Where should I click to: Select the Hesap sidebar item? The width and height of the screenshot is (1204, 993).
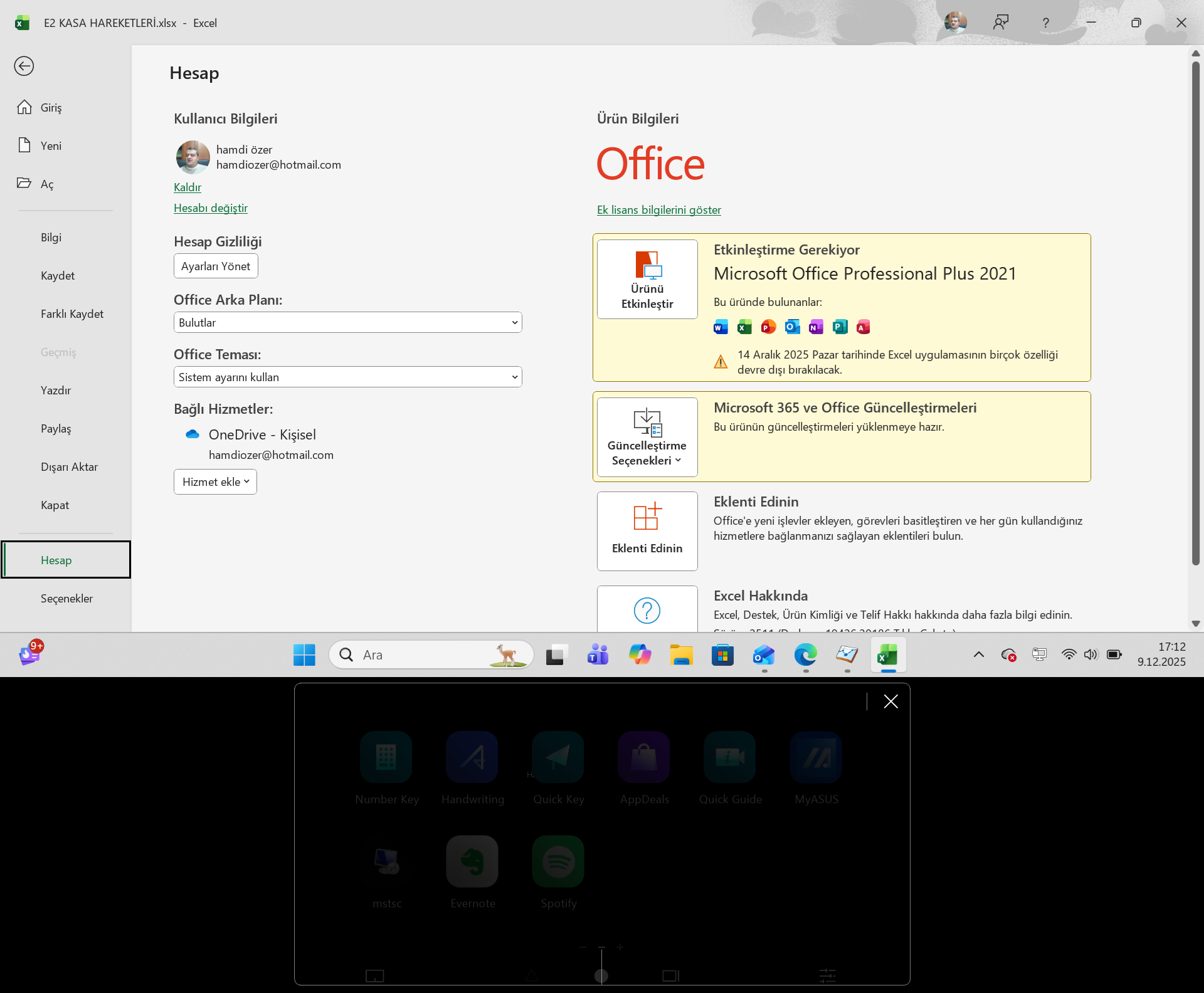point(66,560)
